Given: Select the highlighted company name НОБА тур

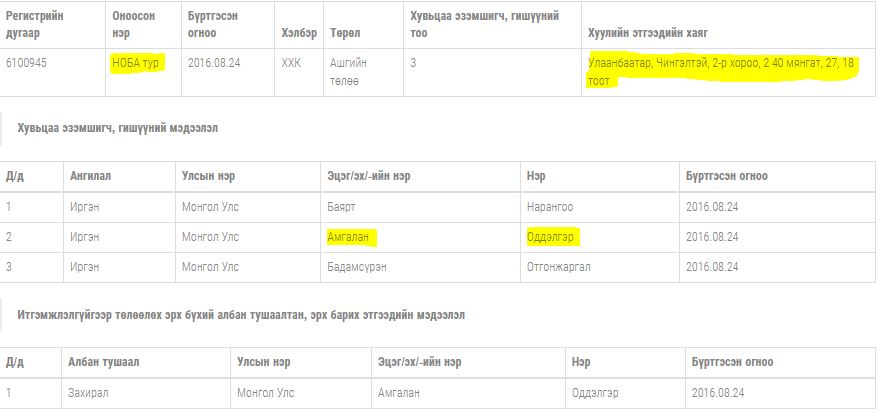Looking at the screenshot, I should coord(137,62).
